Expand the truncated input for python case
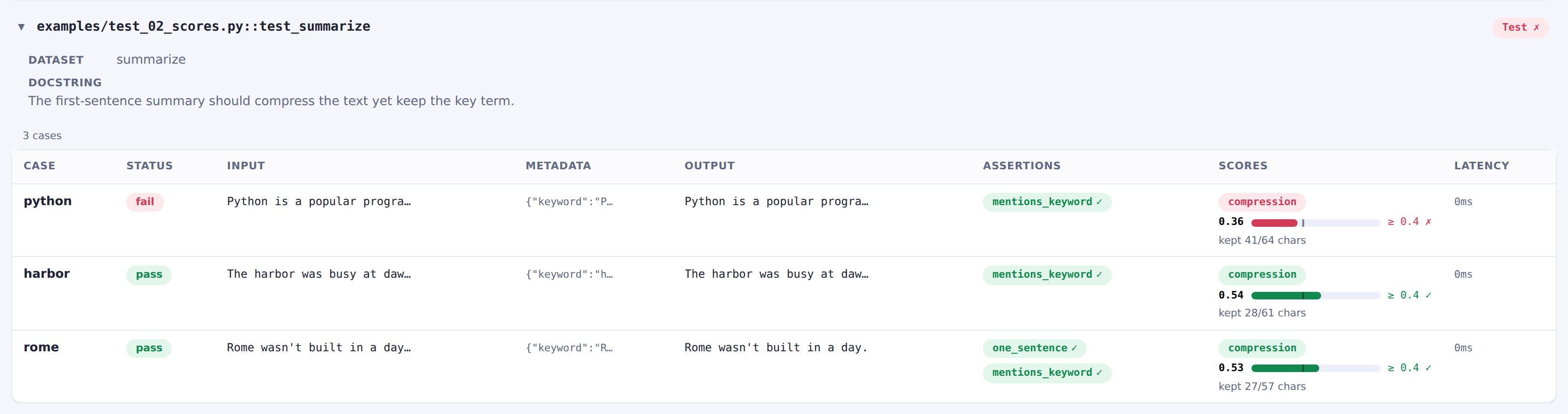 pyautogui.click(x=319, y=201)
